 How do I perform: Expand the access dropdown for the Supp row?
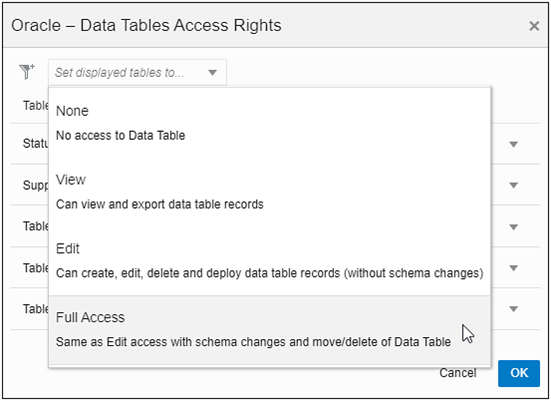coord(513,185)
